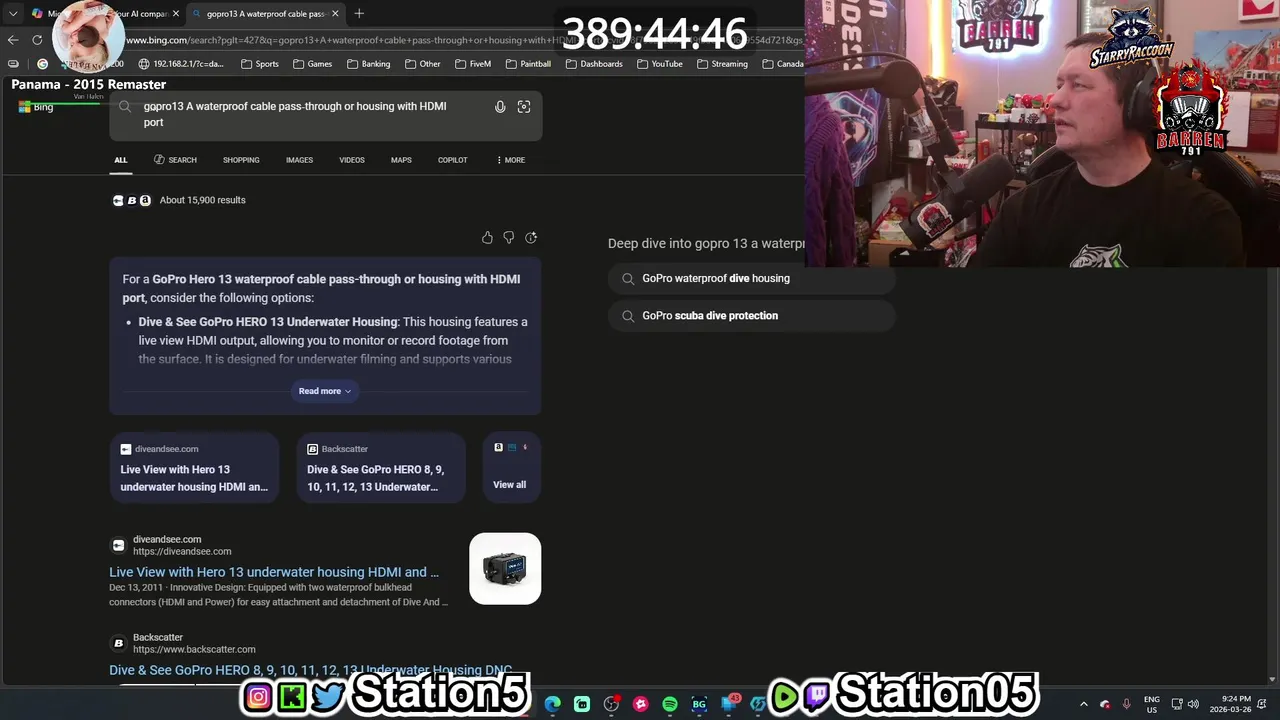Click the Google bookmark icon
The width and height of the screenshot is (1280, 720).
point(42,64)
